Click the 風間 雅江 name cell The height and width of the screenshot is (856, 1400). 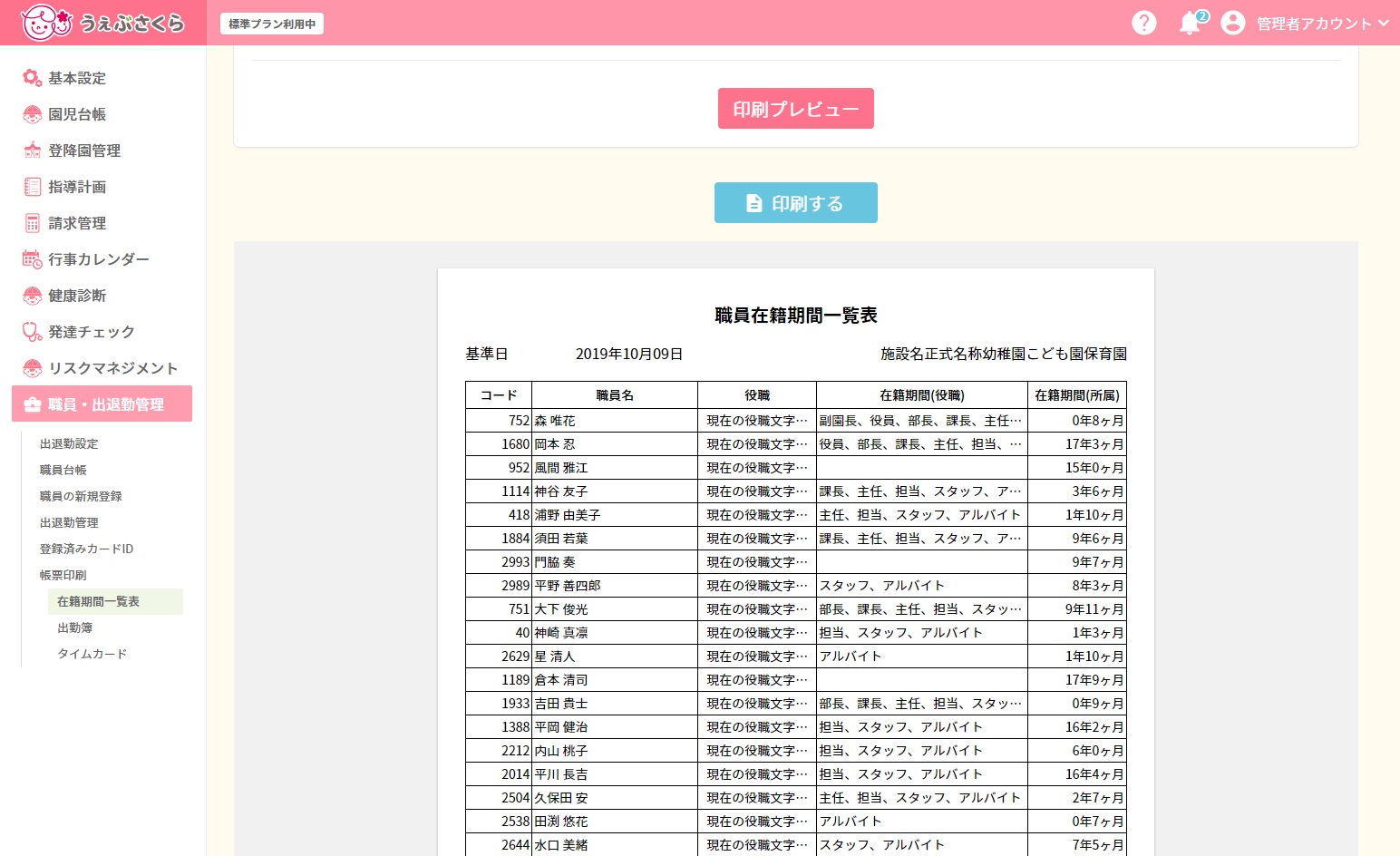coord(615,468)
